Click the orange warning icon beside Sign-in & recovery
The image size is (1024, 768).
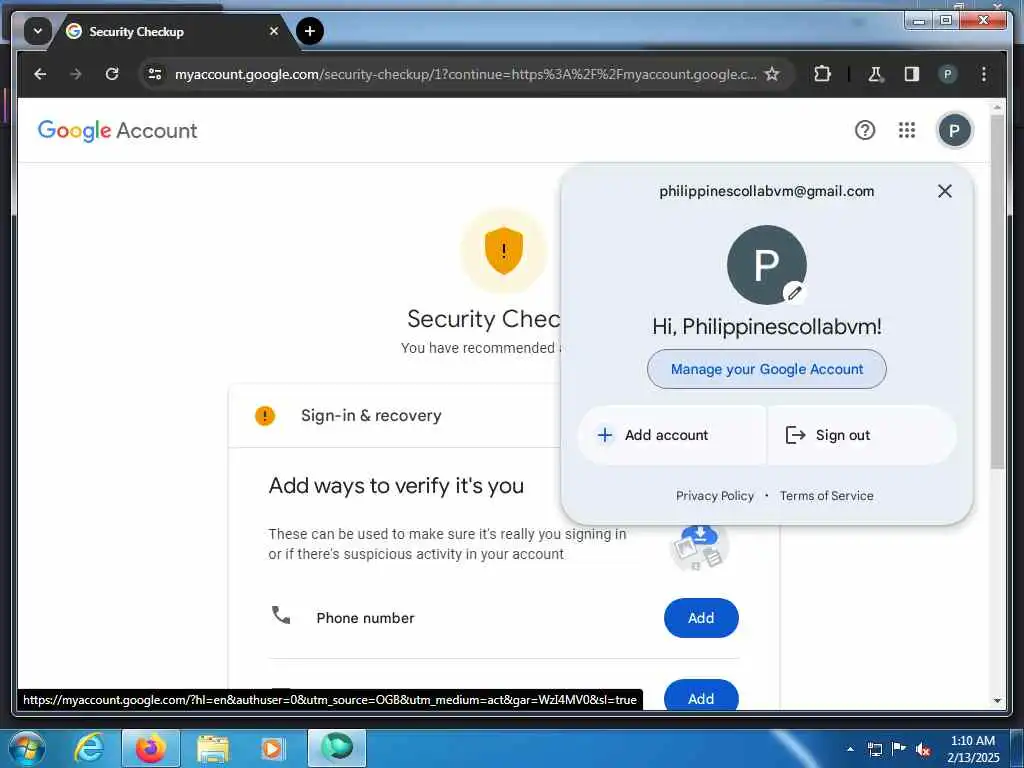[x=264, y=415]
